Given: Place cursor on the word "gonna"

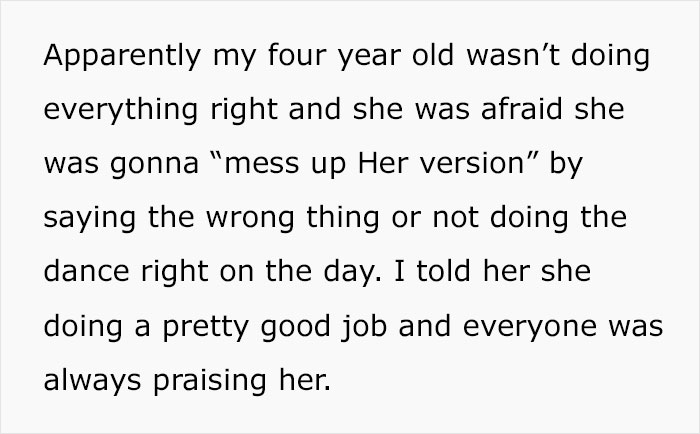Looking at the screenshot, I should point(154,165).
